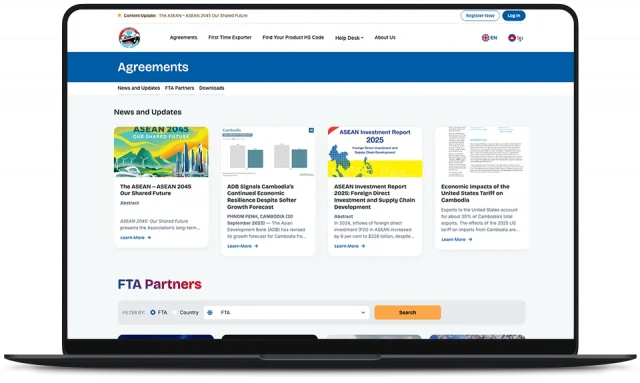Click the arrow icon beside ASEAN 2045 Learn More

(149, 238)
